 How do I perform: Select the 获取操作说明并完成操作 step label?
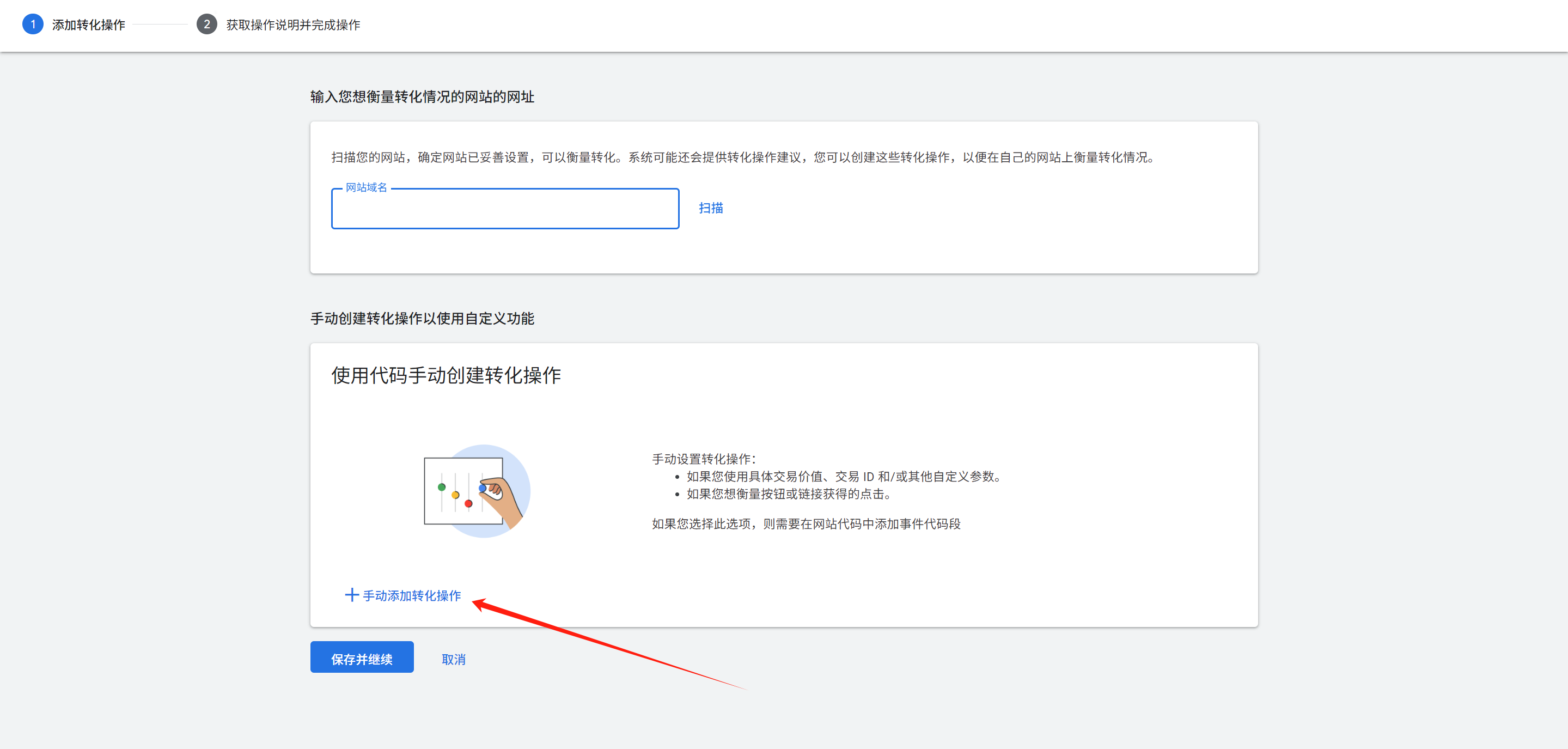(x=293, y=25)
